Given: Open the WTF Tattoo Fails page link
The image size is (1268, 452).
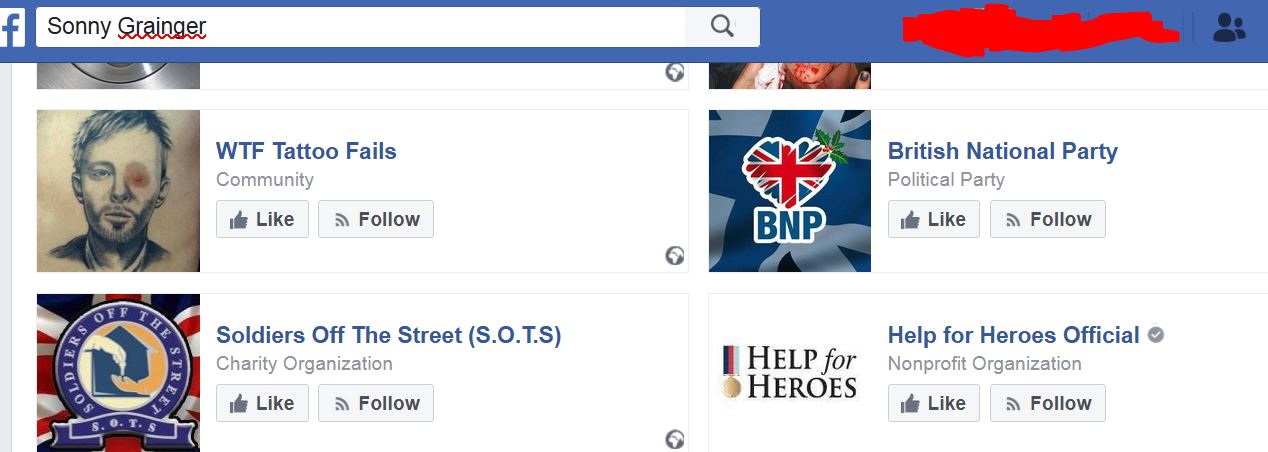Looking at the screenshot, I should pyautogui.click(x=306, y=151).
